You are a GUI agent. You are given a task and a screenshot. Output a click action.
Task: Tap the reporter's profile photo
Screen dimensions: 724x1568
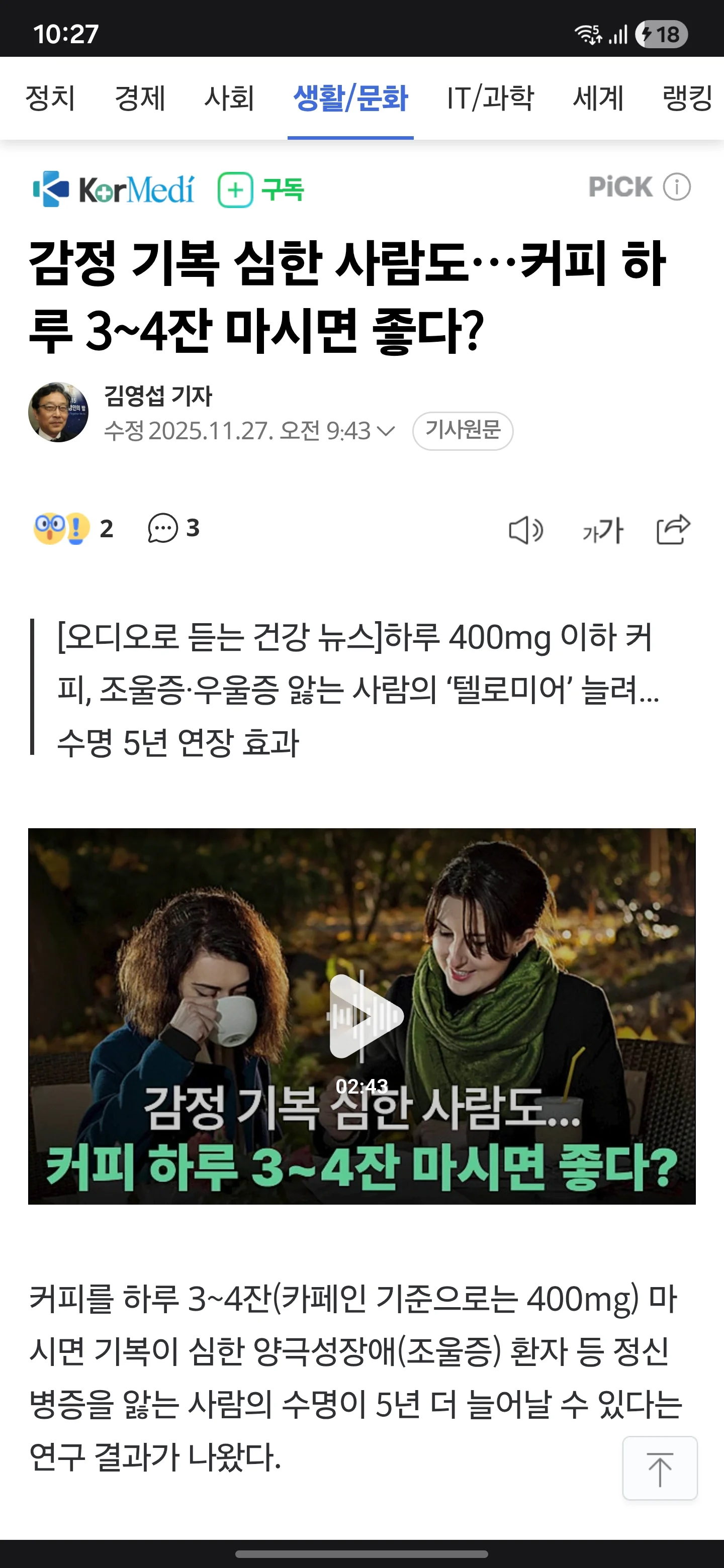[x=58, y=412]
